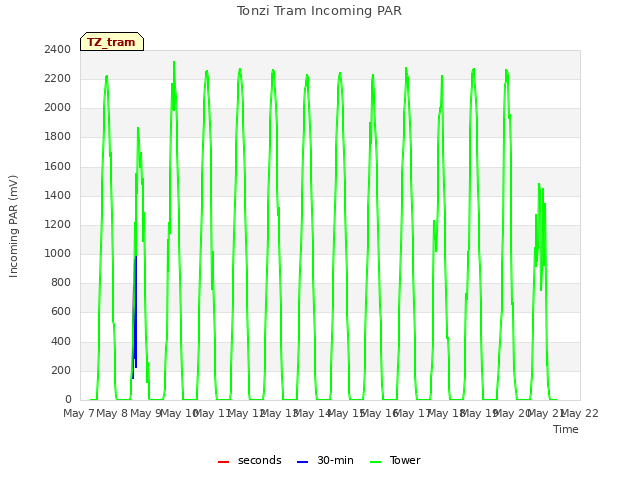Image resolution: width=640 pixels, height=480 pixels.
Task: Click the 1000 y-axis tick value
Action: click(x=58, y=253)
